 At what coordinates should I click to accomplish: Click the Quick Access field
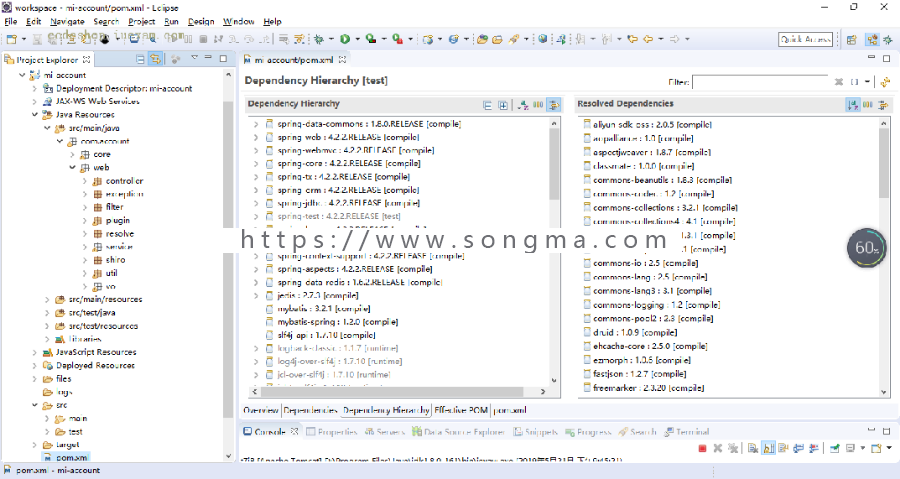[805, 40]
